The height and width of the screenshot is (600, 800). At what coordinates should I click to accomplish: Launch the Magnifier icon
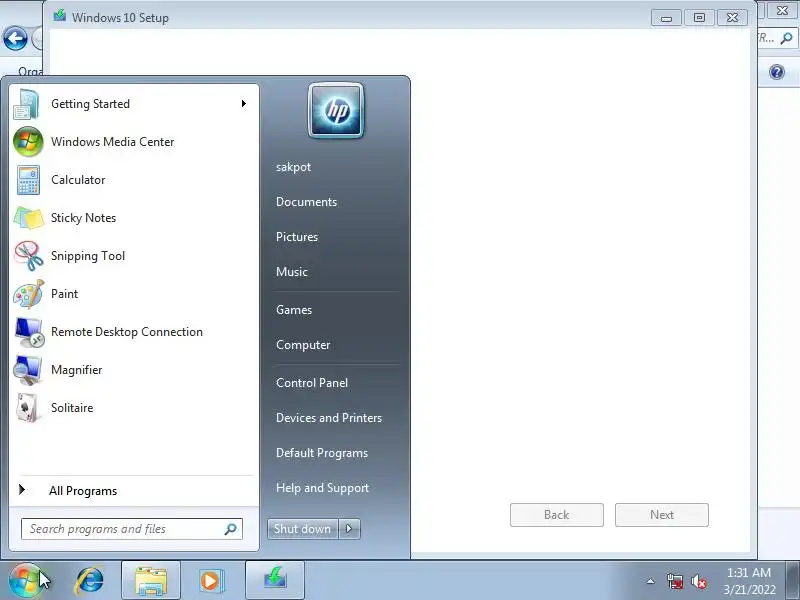pos(28,370)
